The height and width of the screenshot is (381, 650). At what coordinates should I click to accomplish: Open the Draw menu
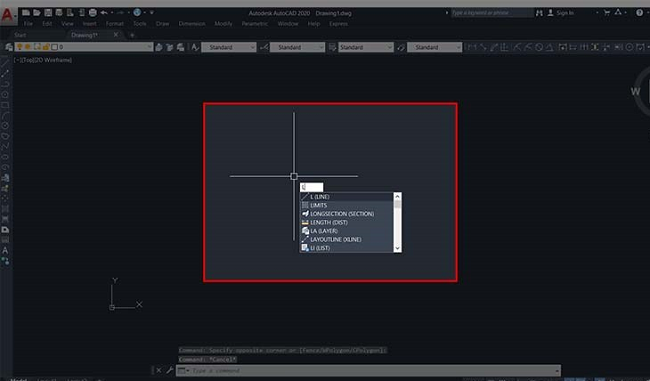click(162, 24)
